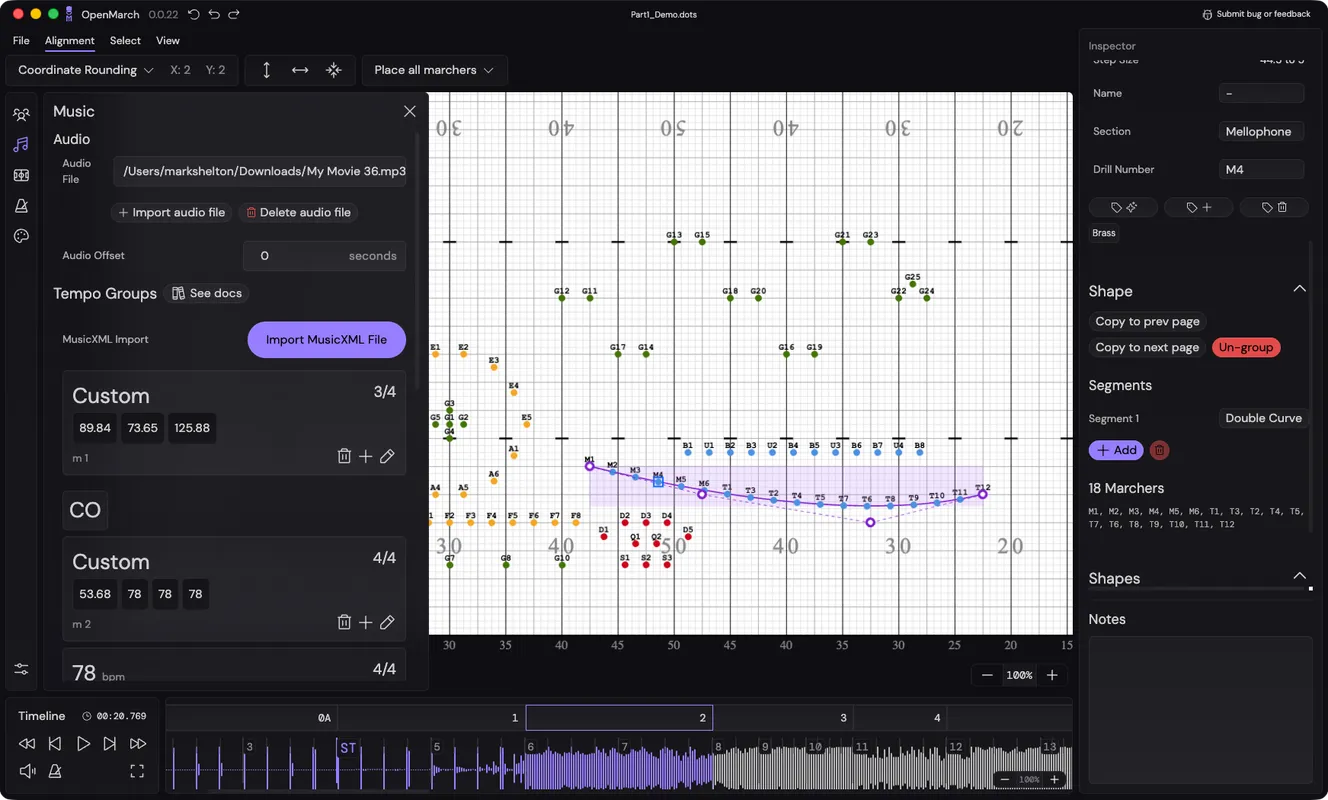
Task: Open the File menu
Action: [21, 41]
